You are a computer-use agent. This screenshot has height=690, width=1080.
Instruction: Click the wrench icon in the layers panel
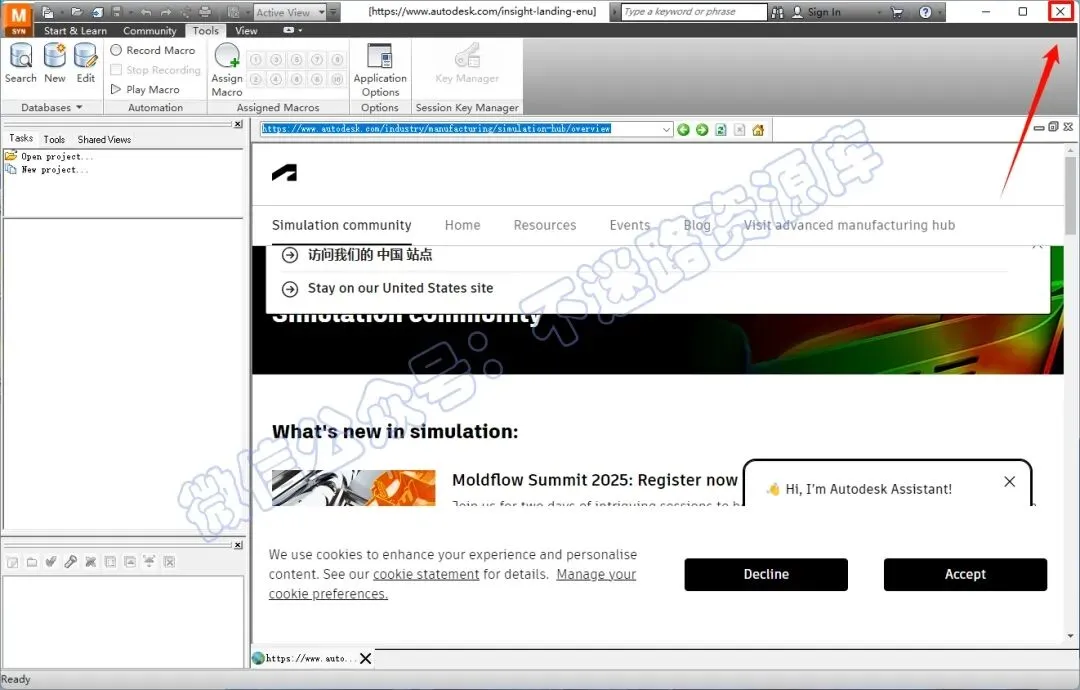pos(70,562)
